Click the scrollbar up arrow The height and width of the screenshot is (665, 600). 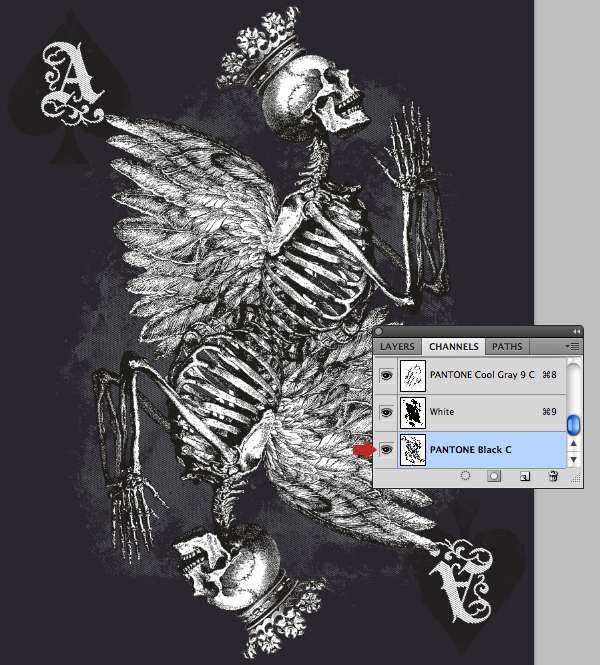coord(573,443)
